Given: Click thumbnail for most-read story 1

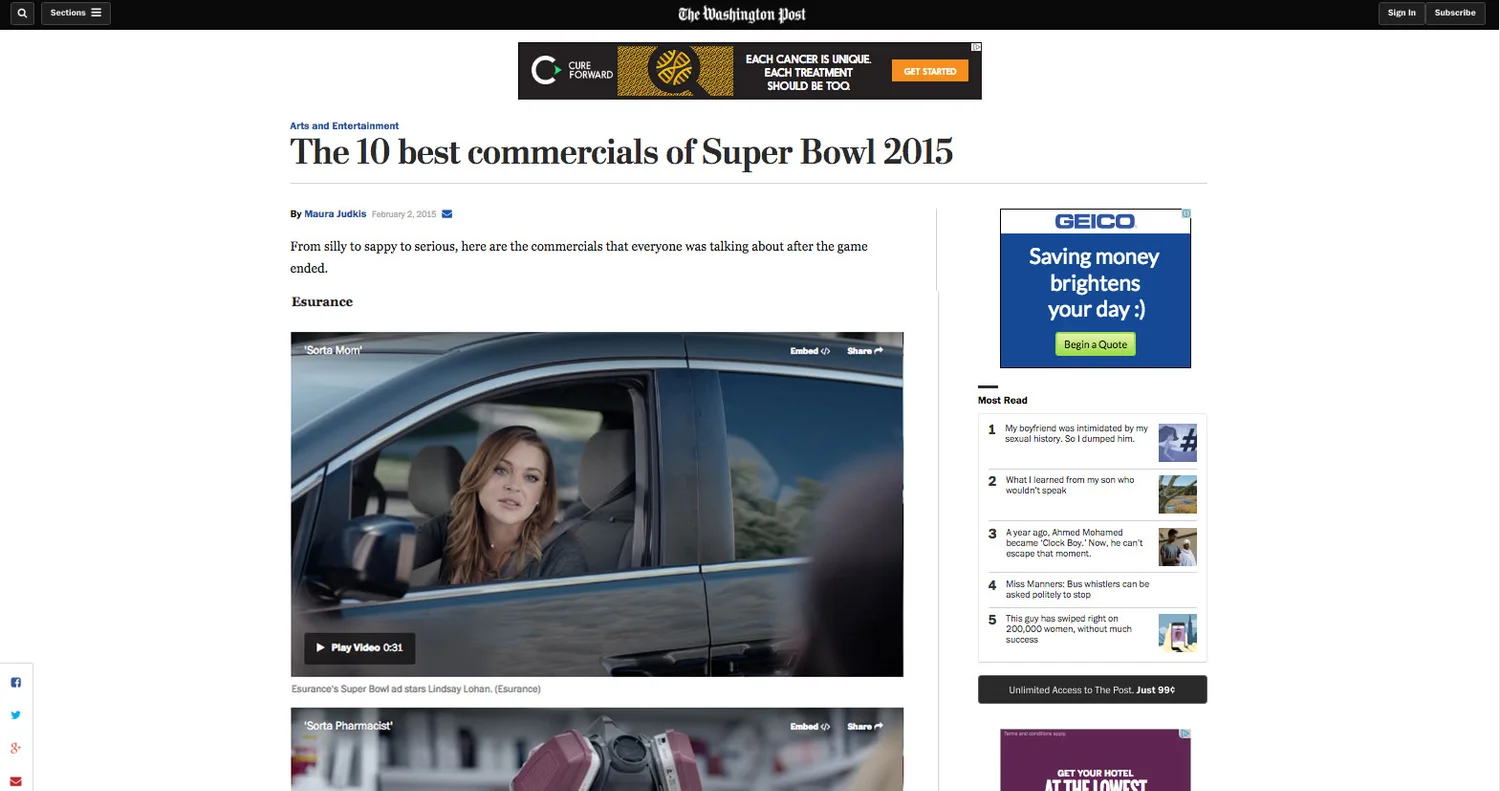Looking at the screenshot, I should (1177, 443).
